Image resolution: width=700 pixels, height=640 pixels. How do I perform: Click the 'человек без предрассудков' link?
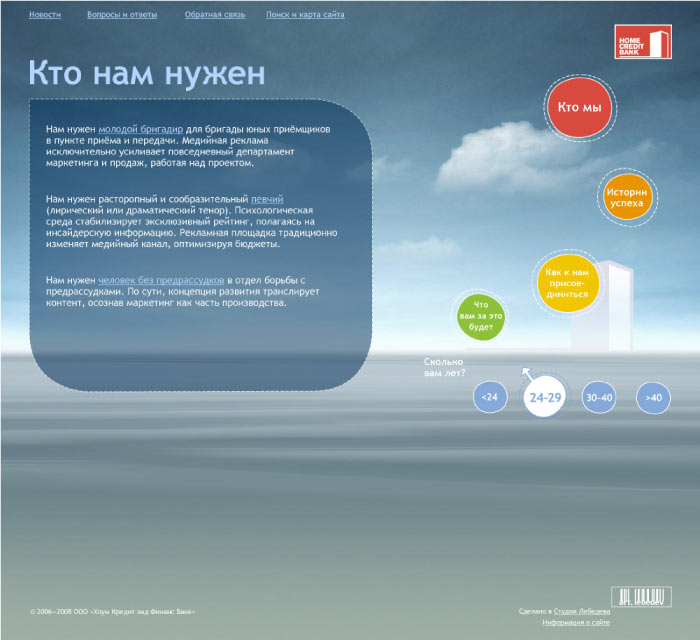click(161, 282)
